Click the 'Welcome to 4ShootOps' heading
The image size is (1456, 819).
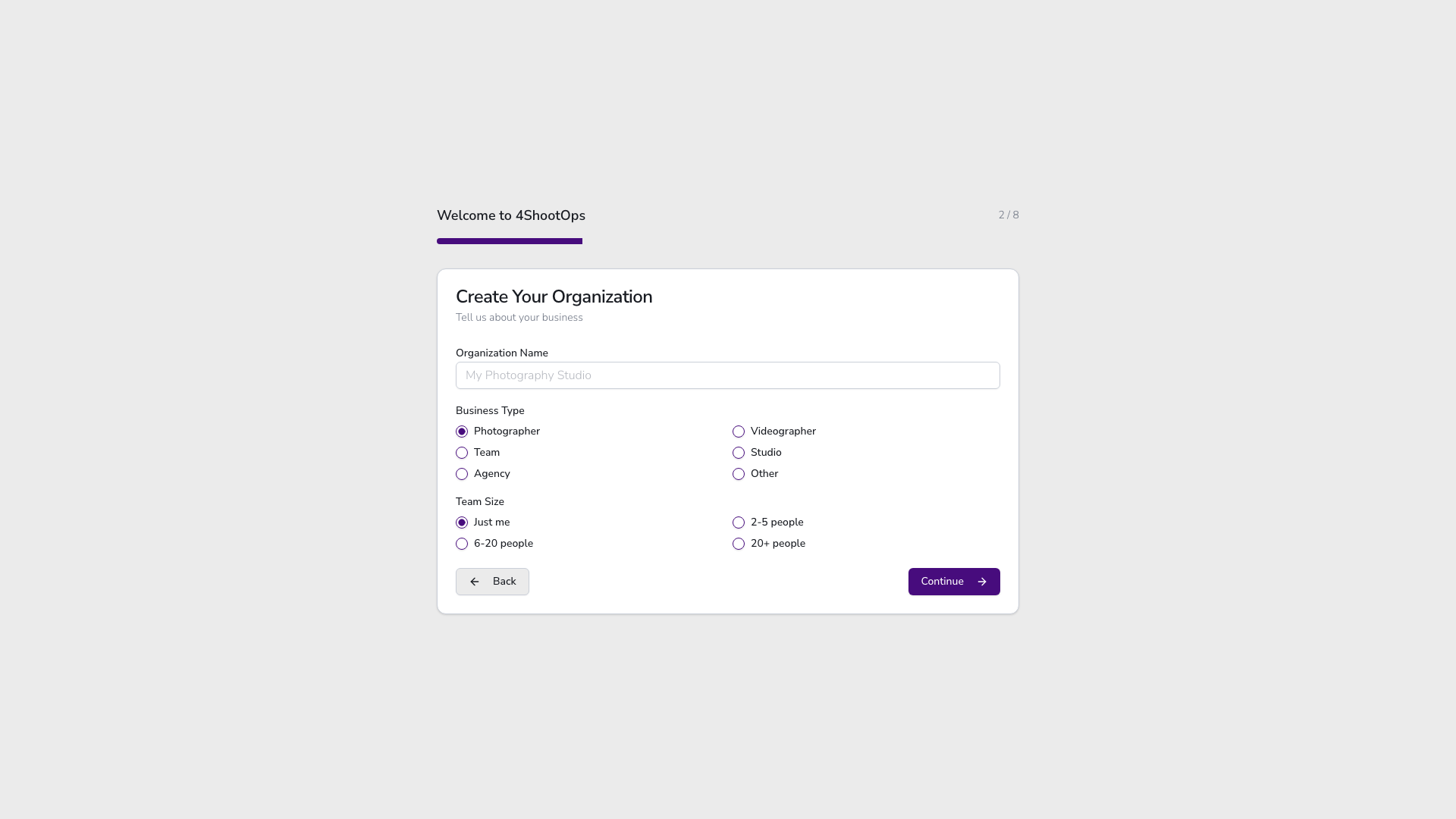(510, 215)
